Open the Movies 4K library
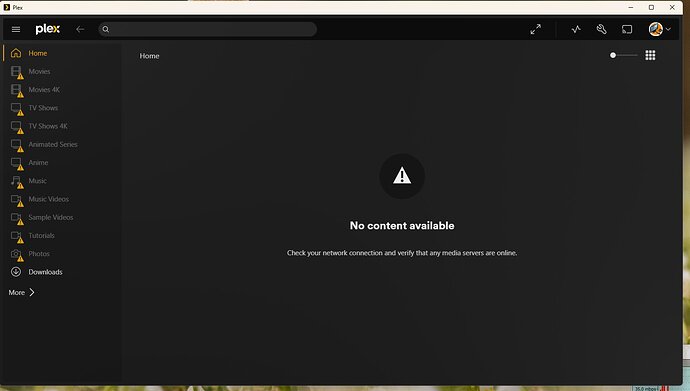The width and height of the screenshot is (690, 391). point(62,90)
